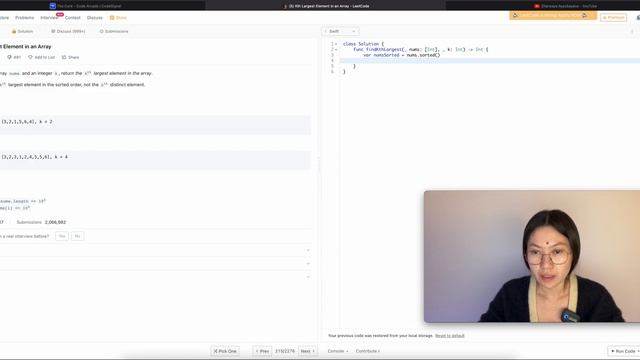Click the problem title Element in an Array

pos(27,47)
